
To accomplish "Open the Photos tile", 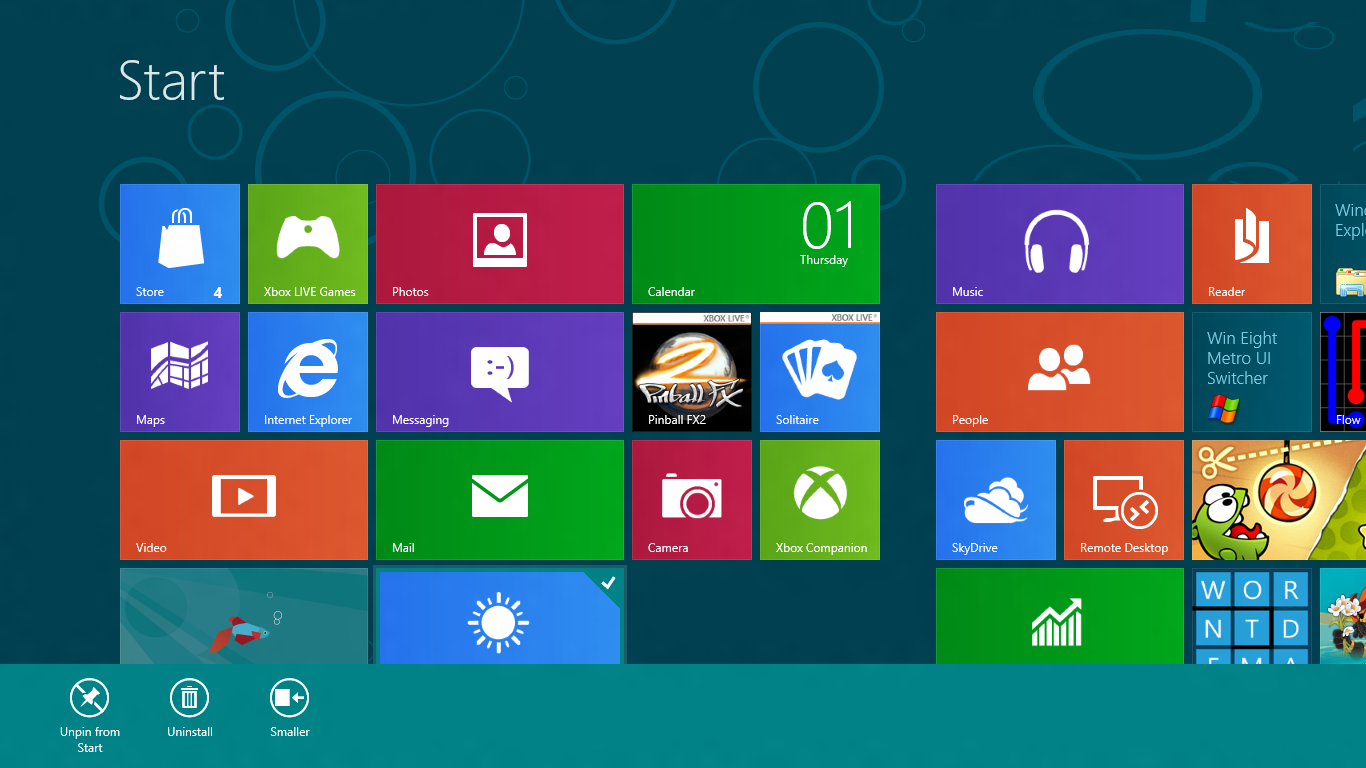I will (500, 244).
